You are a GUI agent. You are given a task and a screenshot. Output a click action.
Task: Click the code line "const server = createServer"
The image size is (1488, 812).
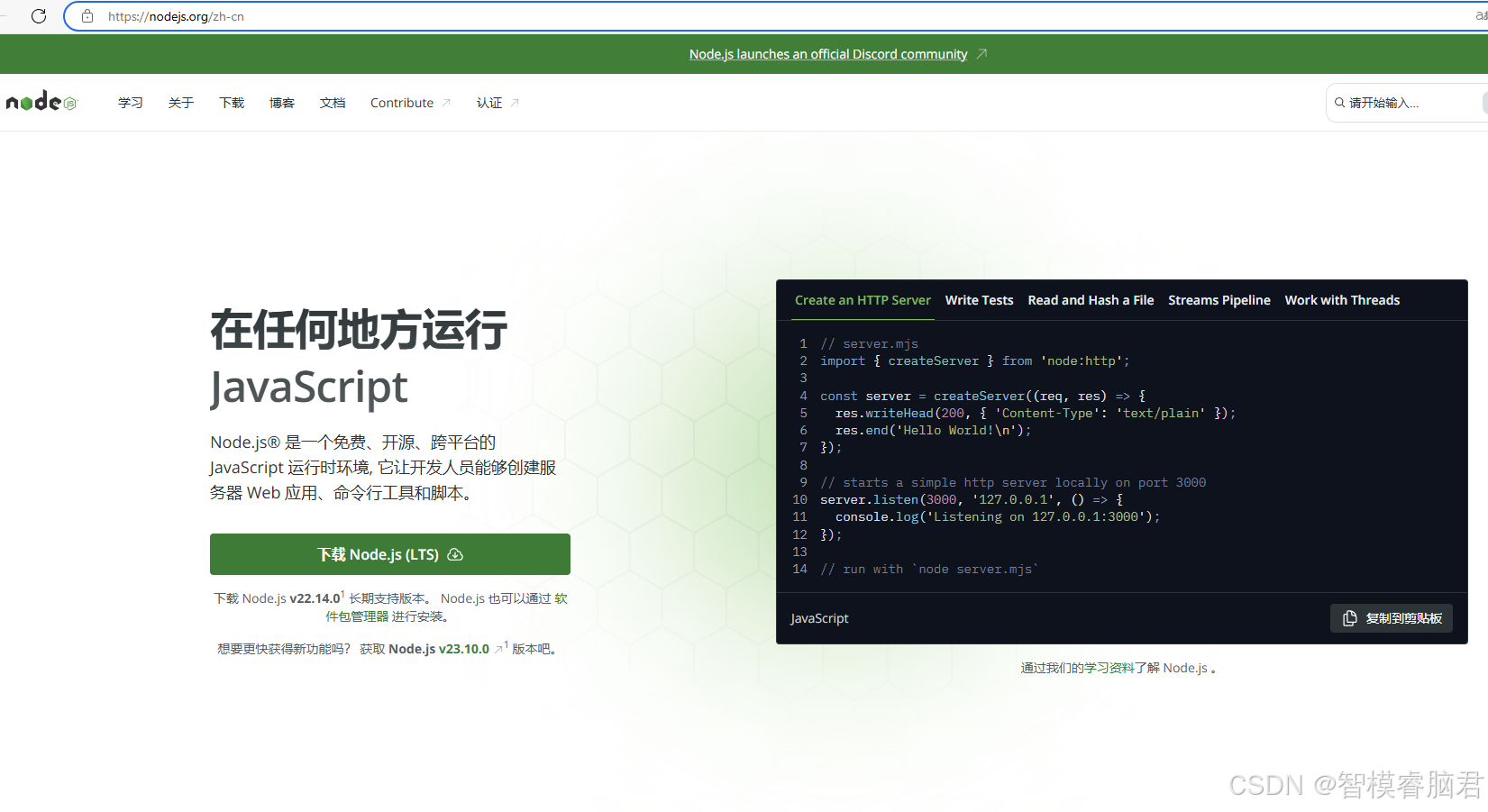coord(982,396)
